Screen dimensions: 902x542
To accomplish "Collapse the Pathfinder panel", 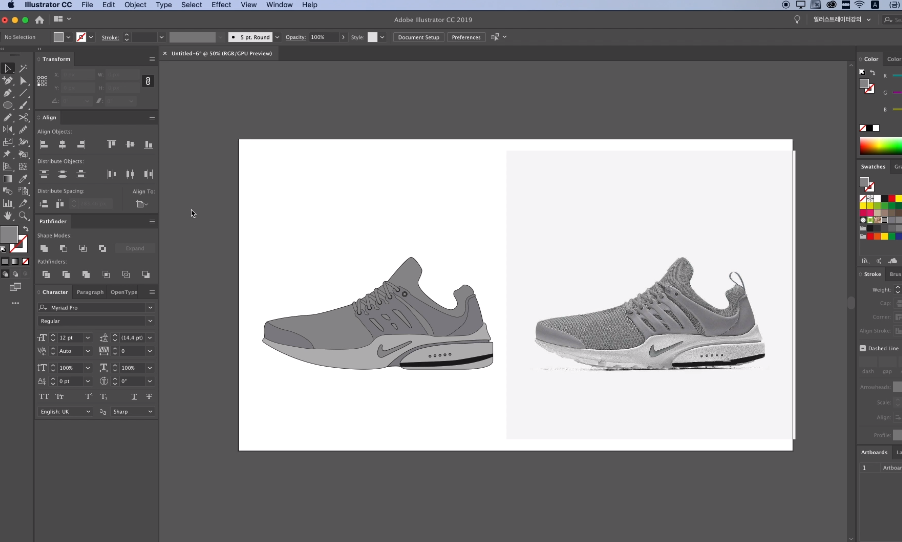I will (152, 221).
